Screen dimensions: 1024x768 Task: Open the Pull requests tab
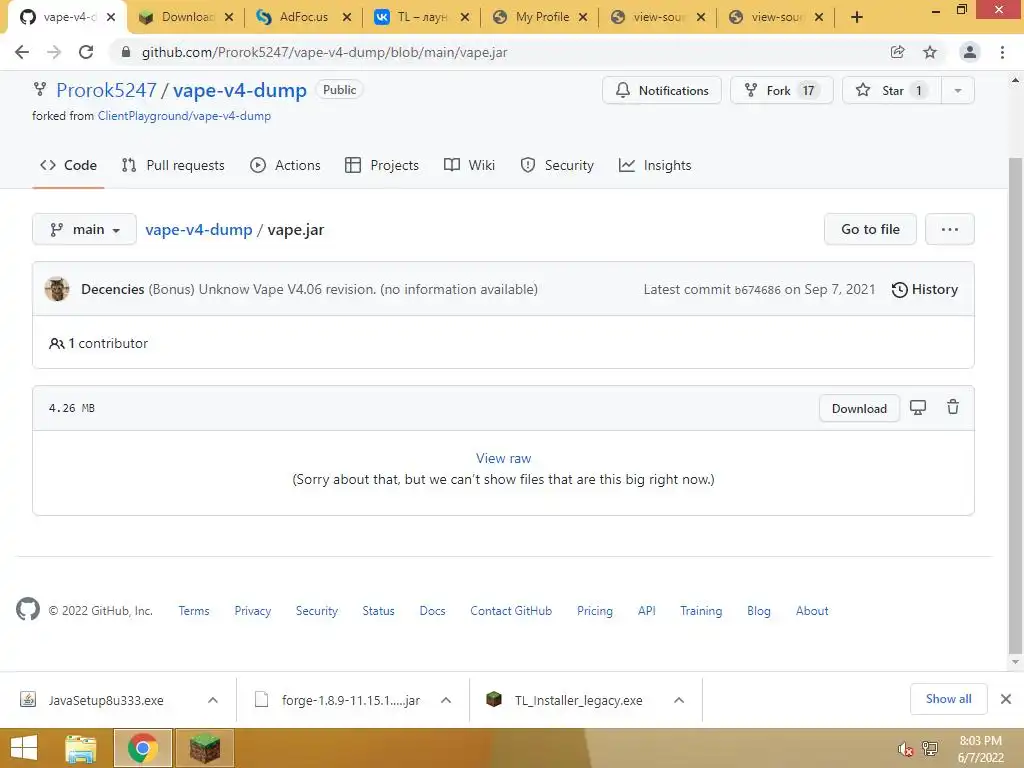(173, 165)
